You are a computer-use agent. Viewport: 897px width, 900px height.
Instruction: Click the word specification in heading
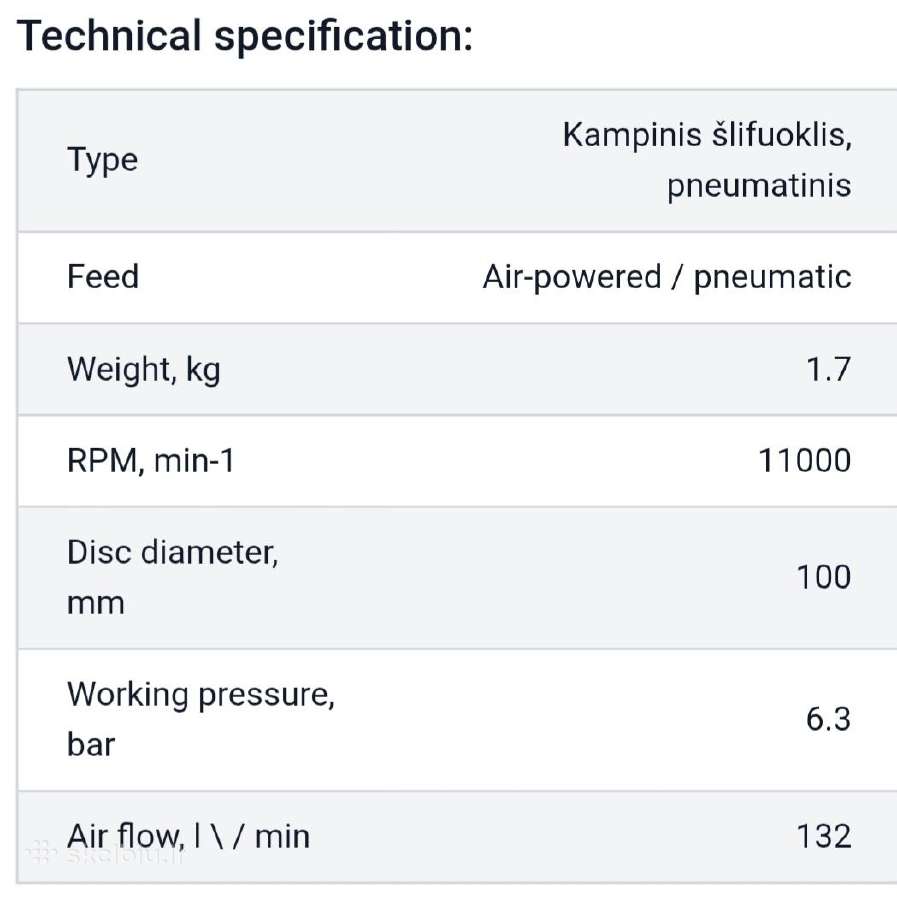tap(343, 36)
